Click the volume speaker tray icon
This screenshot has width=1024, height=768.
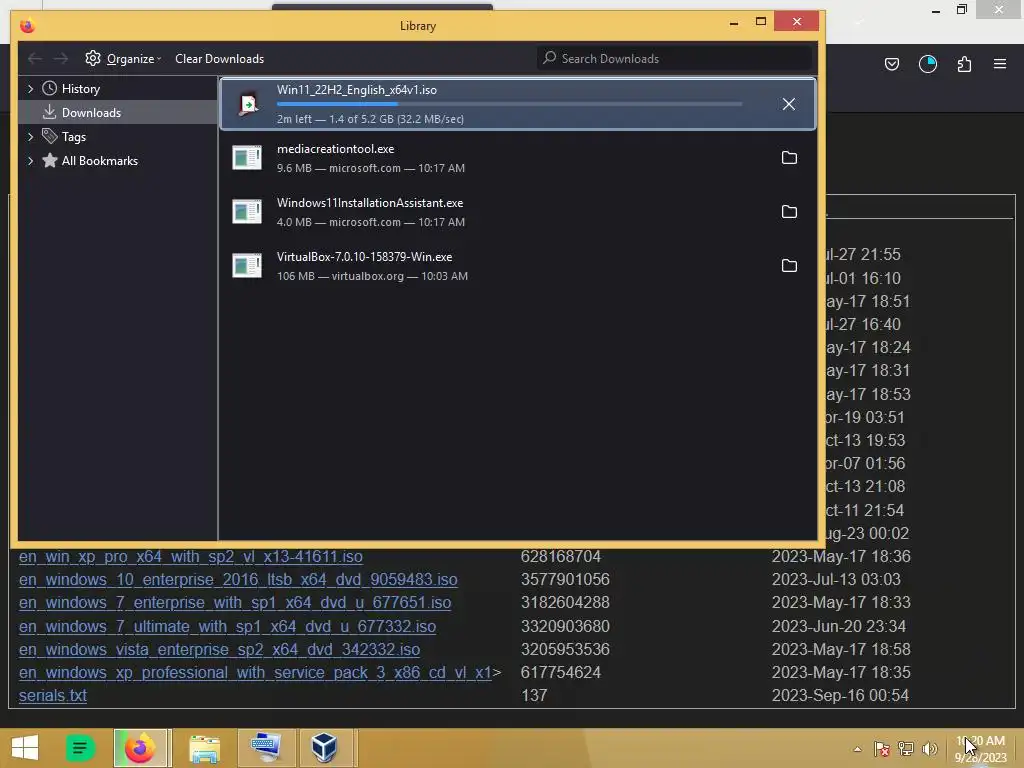pyautogui.click(x=929, y=749)
